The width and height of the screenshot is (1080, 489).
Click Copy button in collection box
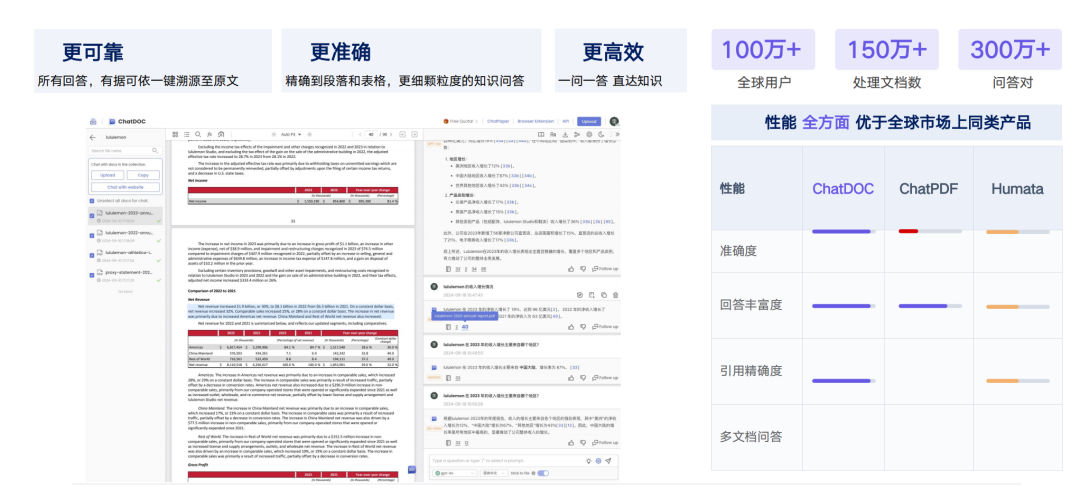[143, 175]
